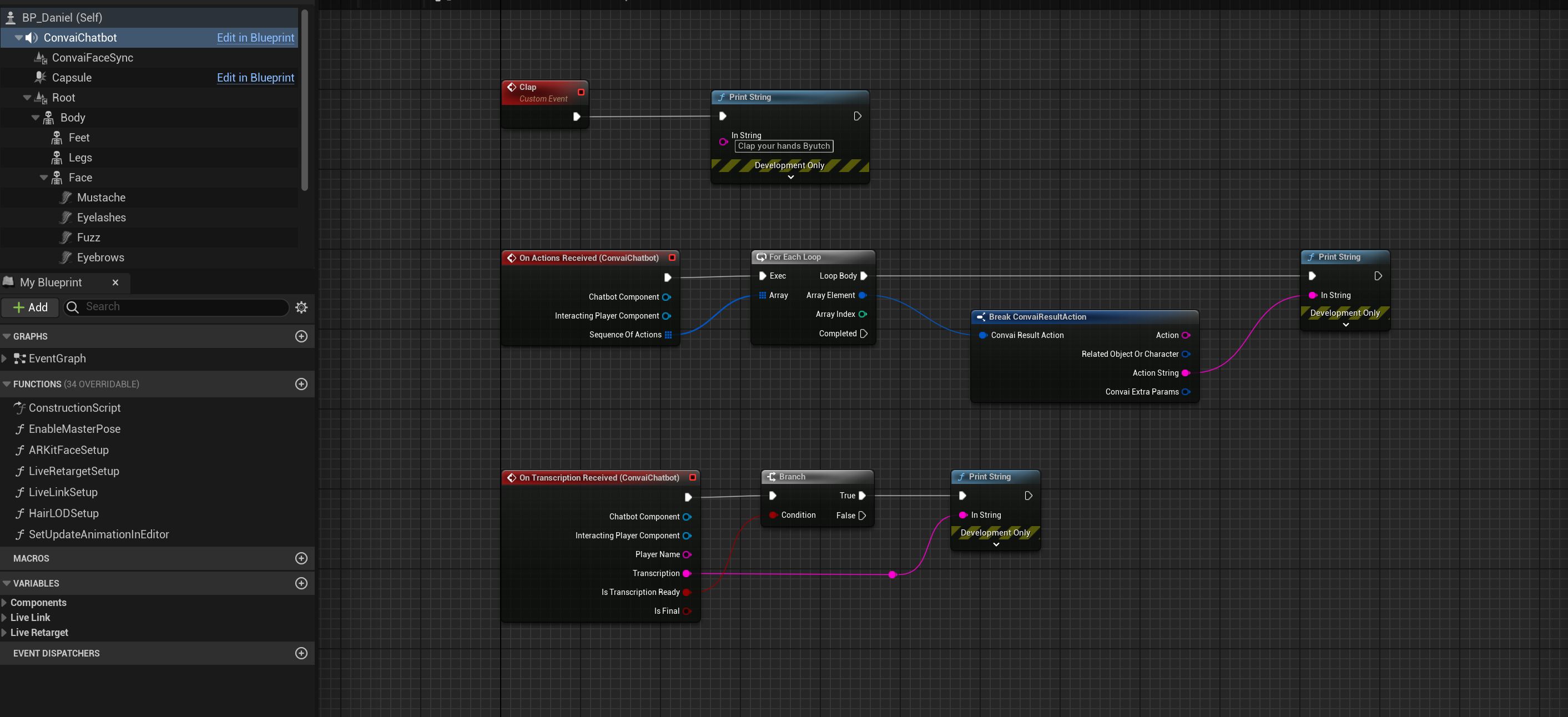Expand the Live Link variable category
Image resolution: width=1568 pixels, height=717 pixels.
tap(4, 618)
